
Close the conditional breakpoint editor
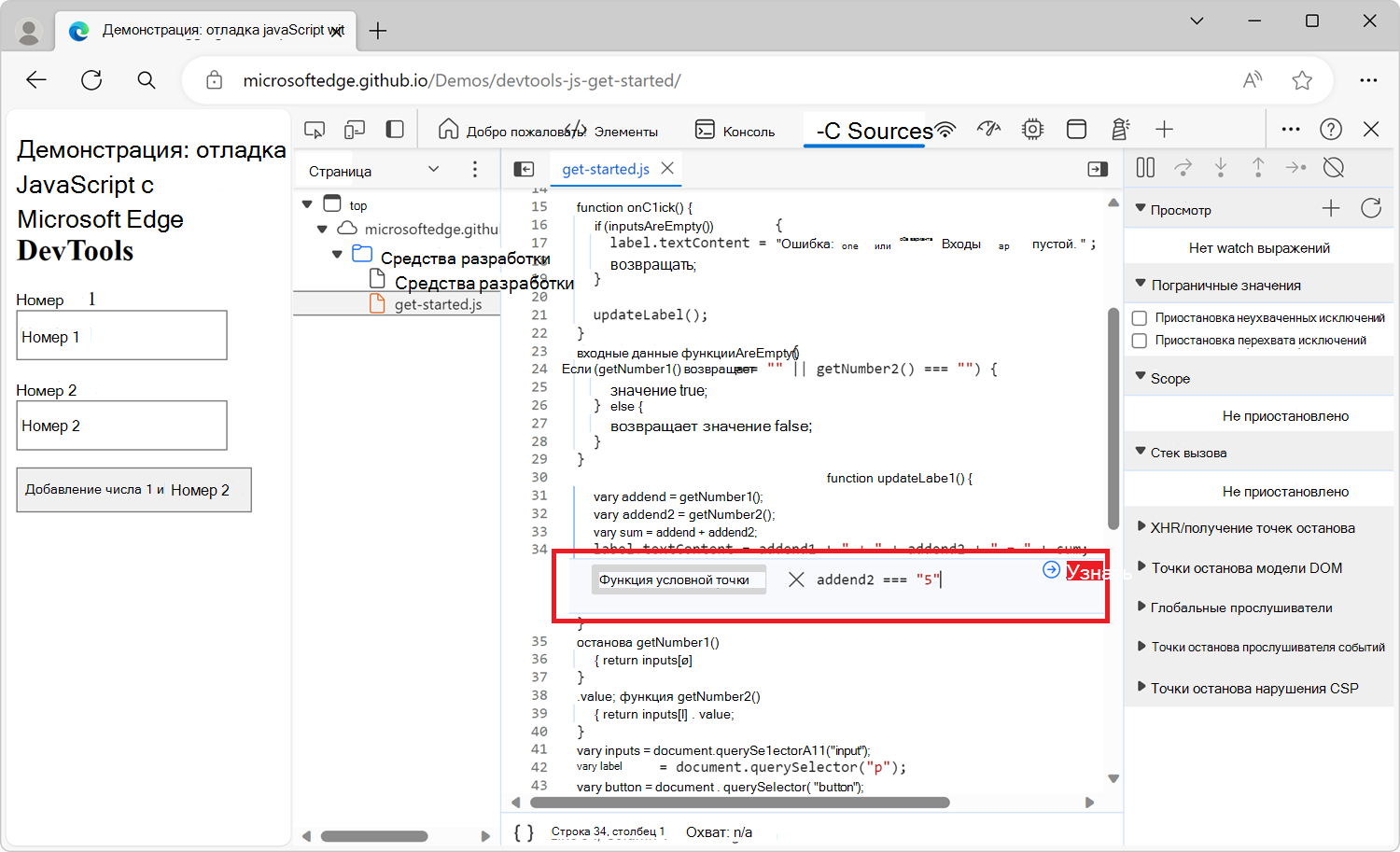pyautogui.click(x=796, y=580)
